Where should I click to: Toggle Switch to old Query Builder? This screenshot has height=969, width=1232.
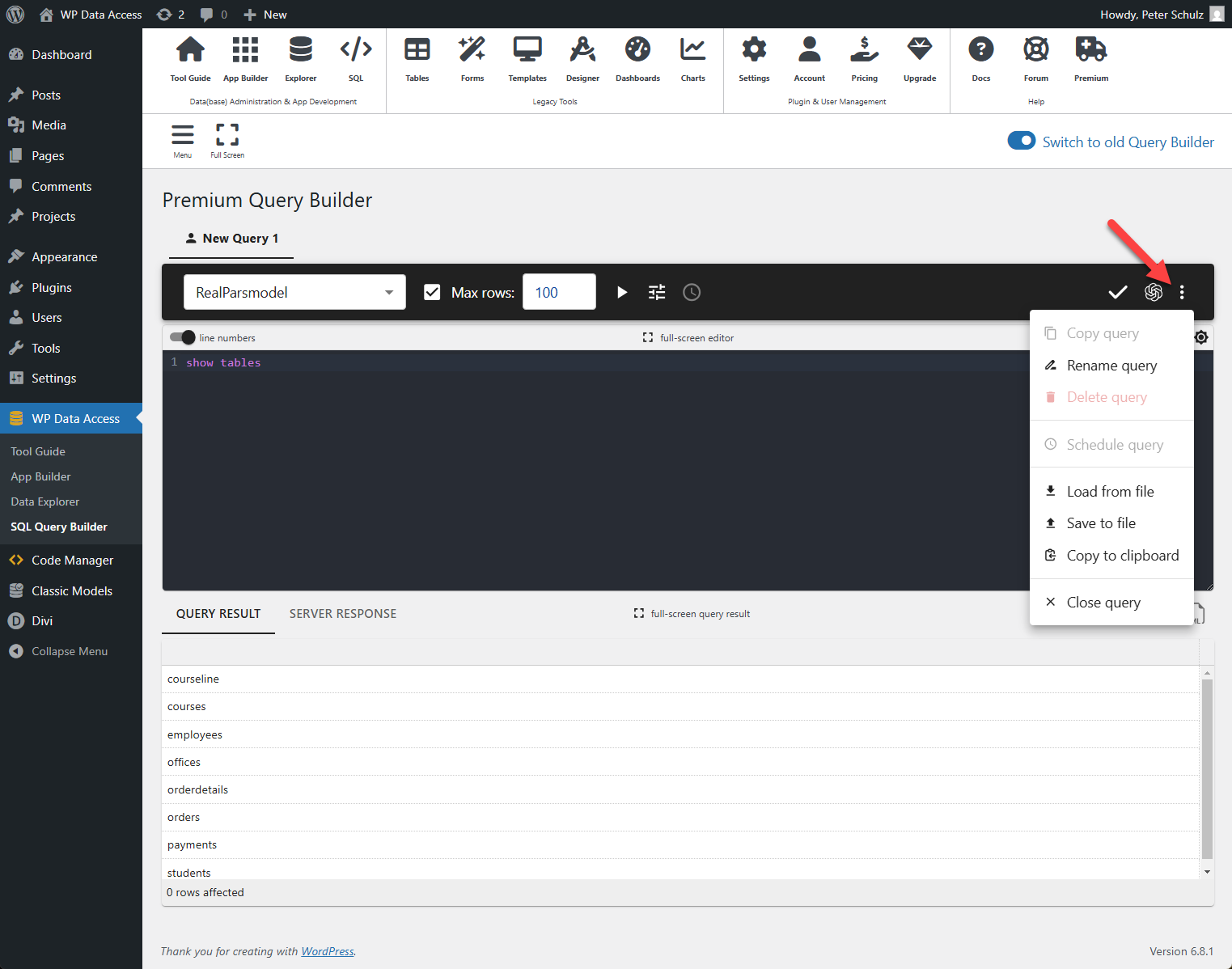tap(1022, 141)
